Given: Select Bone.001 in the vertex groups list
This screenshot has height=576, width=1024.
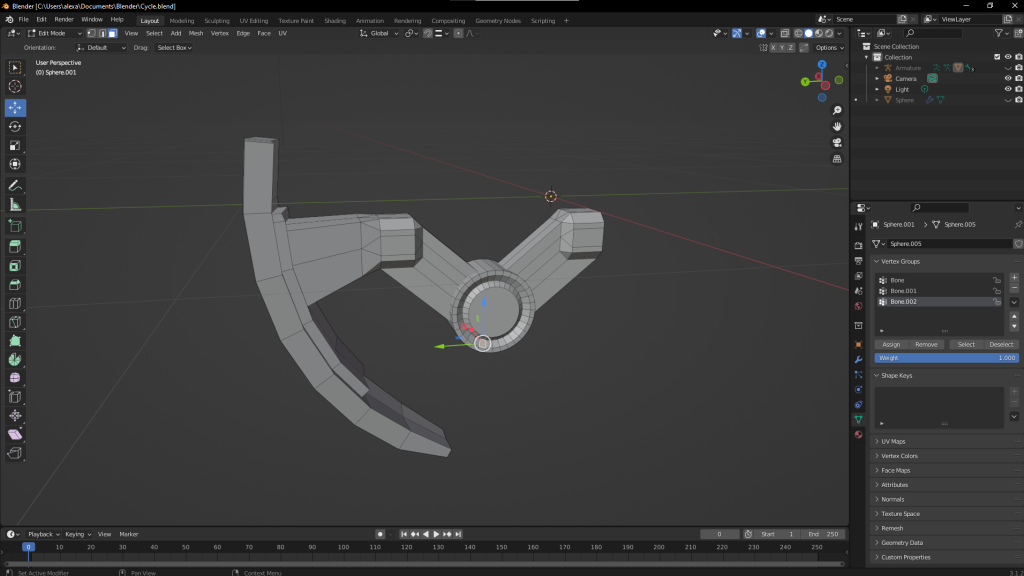Looking at the screenshot, I should coord(904,291).
